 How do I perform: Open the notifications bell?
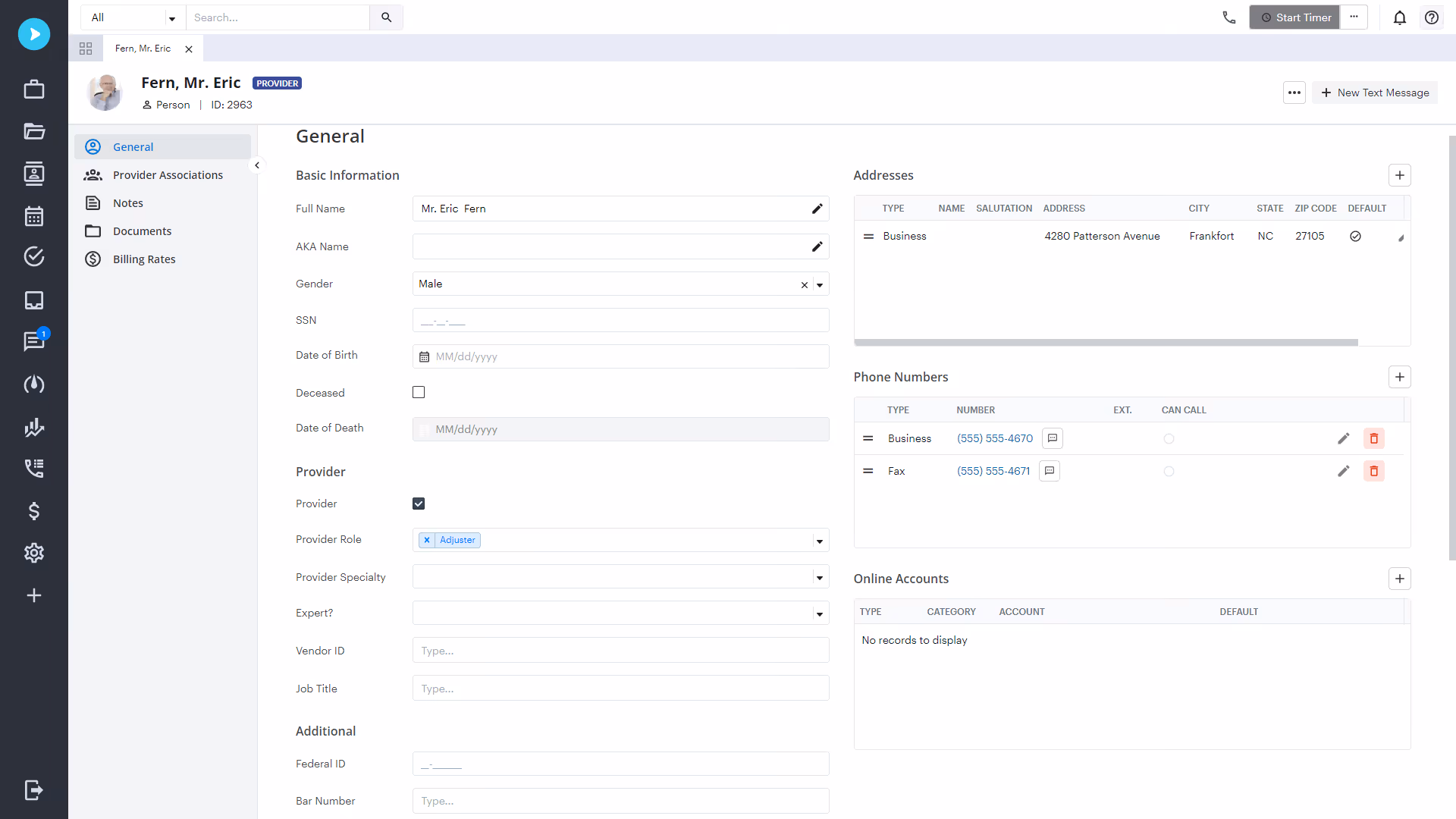tap(1400, 17)
